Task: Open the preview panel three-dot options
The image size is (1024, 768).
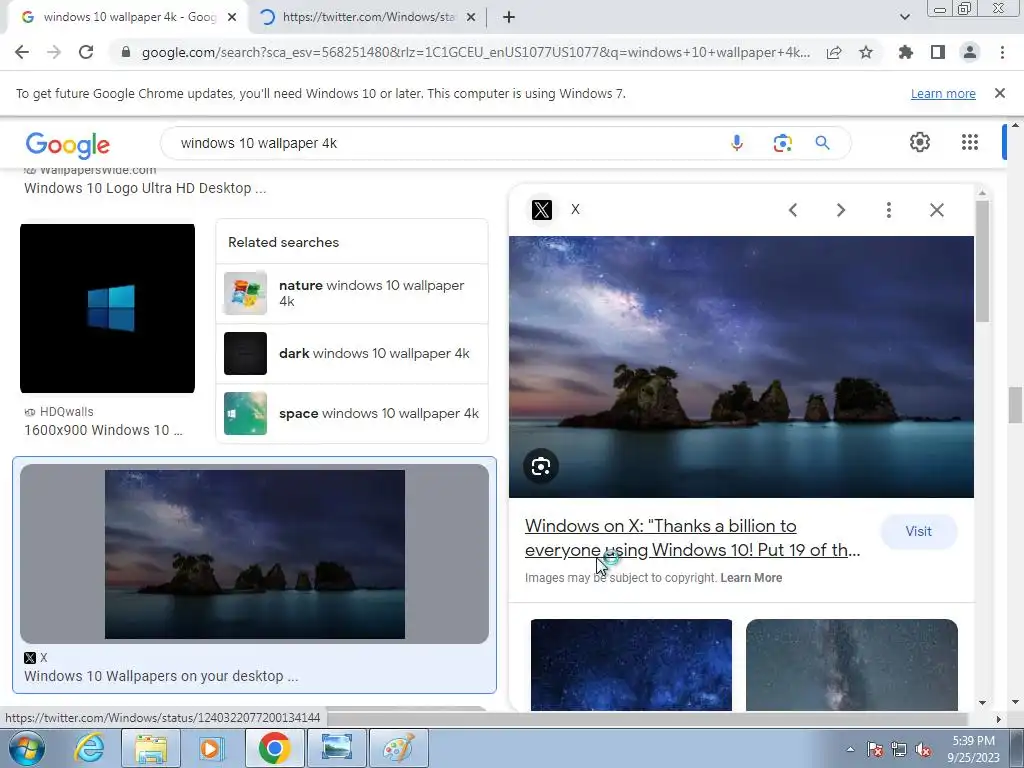Action: pos(888,210)
